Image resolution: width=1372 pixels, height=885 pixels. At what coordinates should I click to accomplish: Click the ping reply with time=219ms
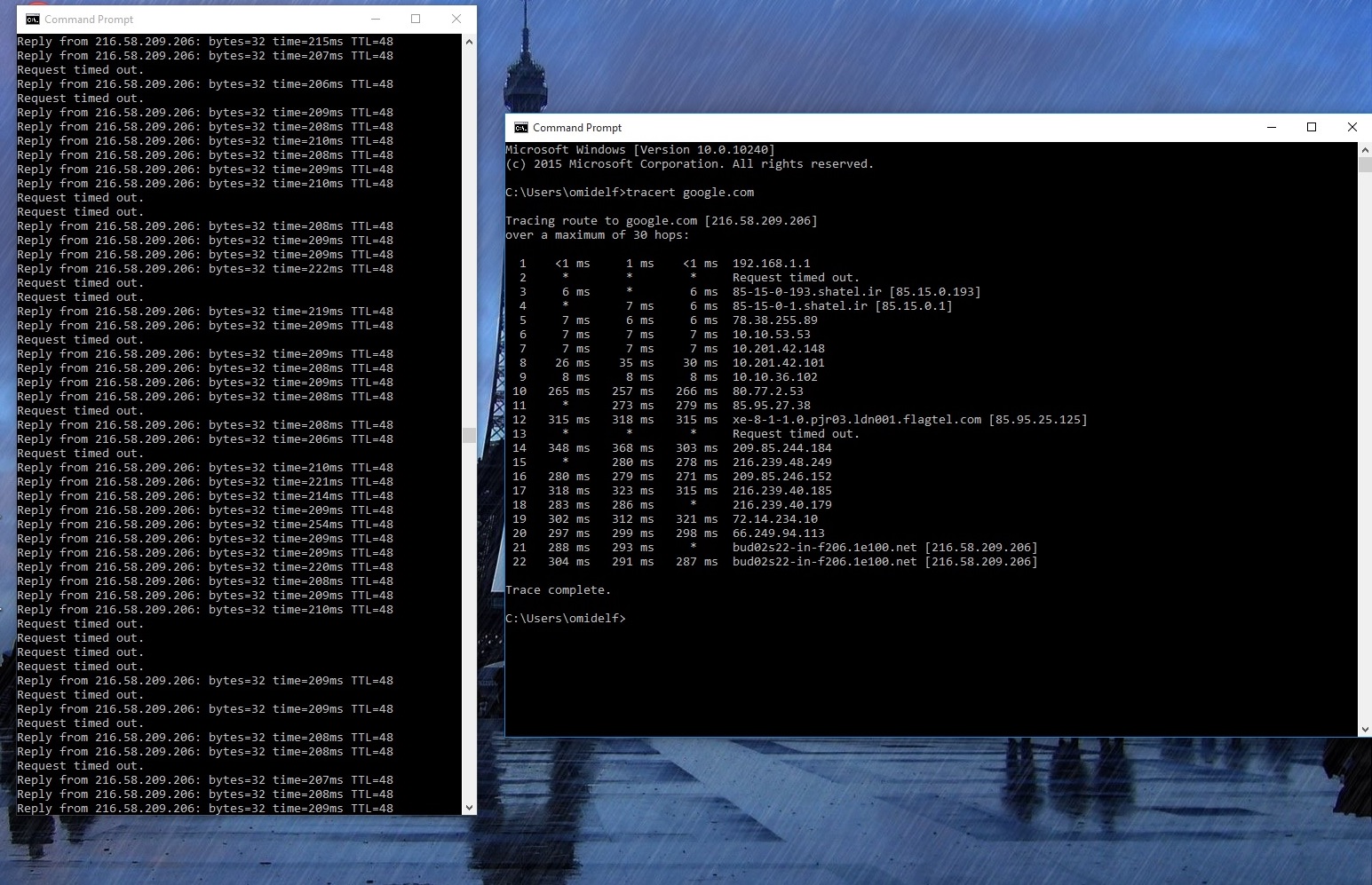tap(205, 312)
